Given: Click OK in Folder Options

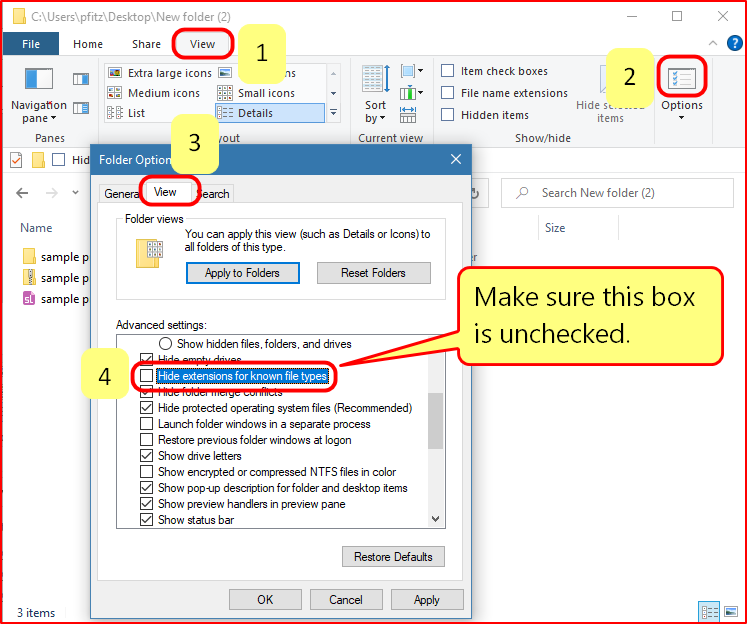Looking at the screenshot, I should coord(265,599).
